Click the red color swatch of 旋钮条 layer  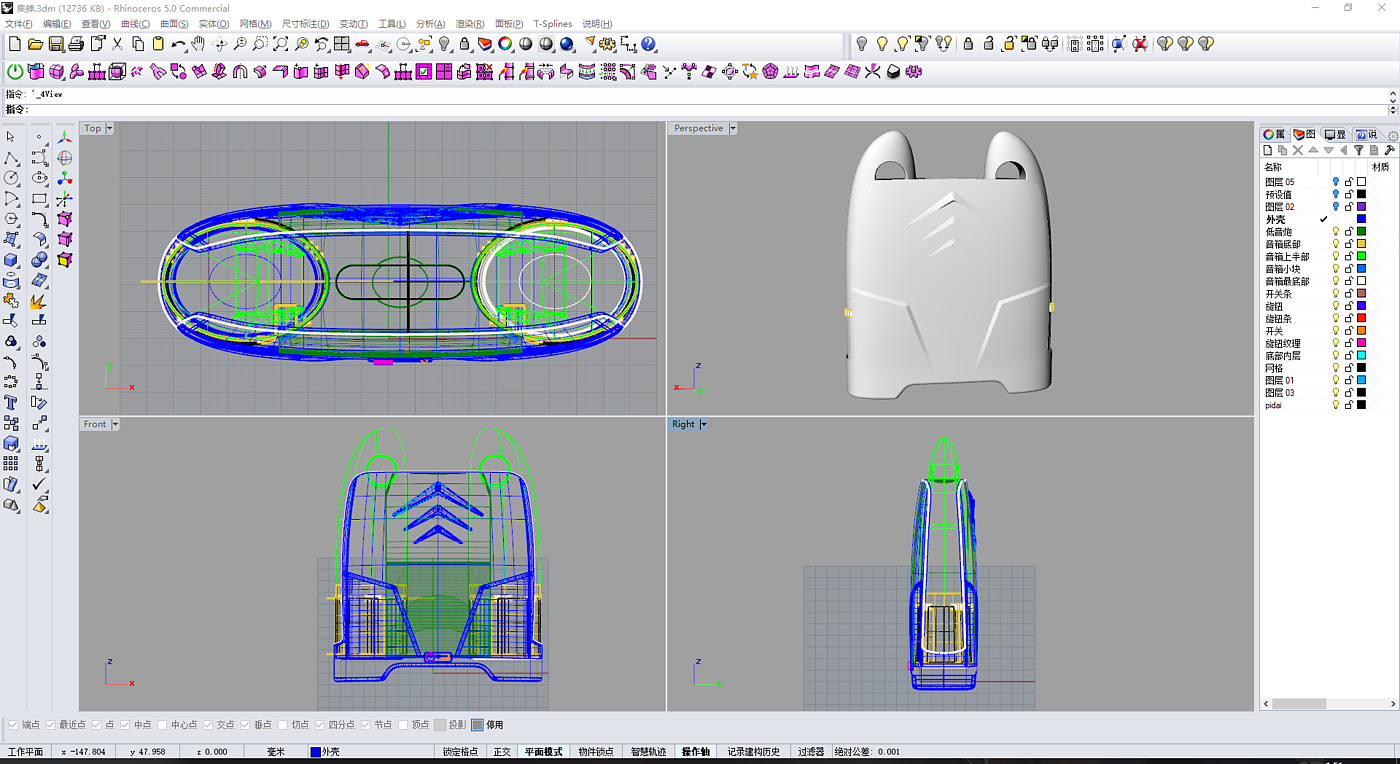point(1361,318)
